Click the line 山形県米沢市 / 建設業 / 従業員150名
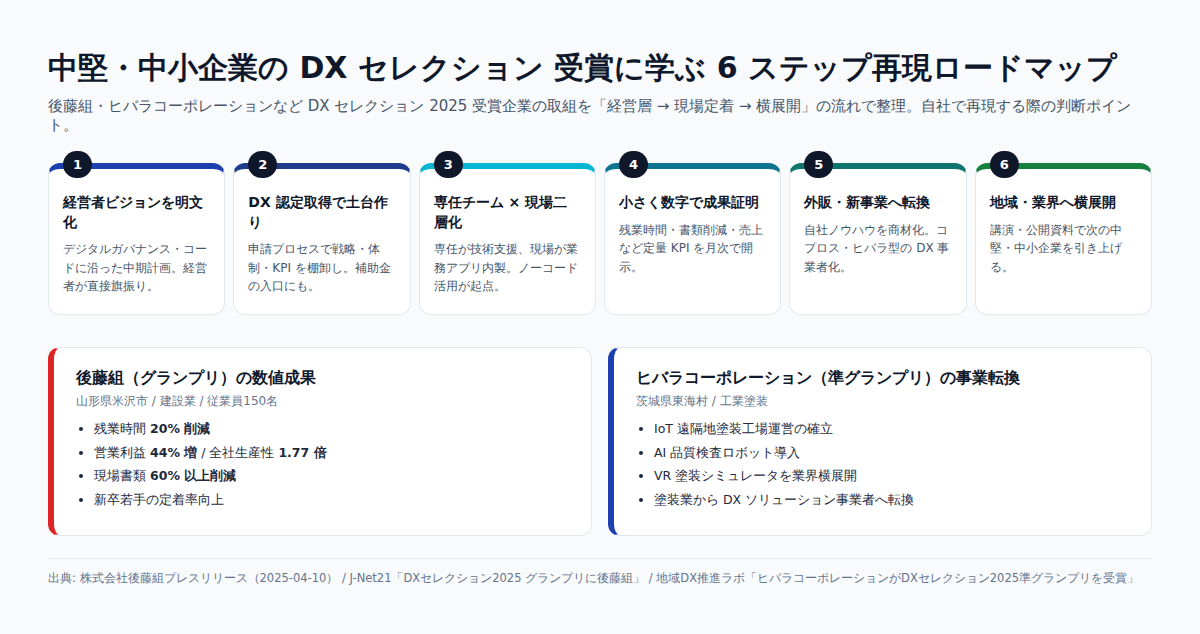Screen dimensions: 1200x634 pos(177,401)
